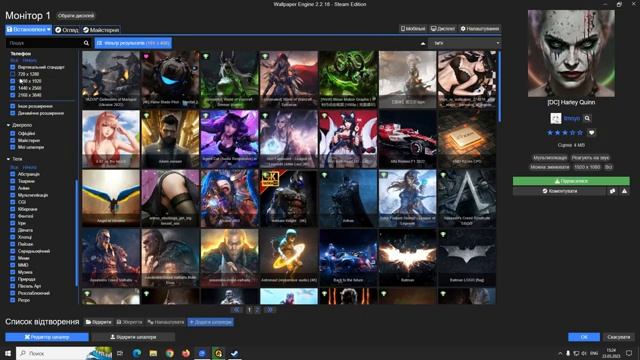This screenshot has width=640, height=360.
Task: Click the wallpaper grid vertical scrollbar
Action: [499, 87]
